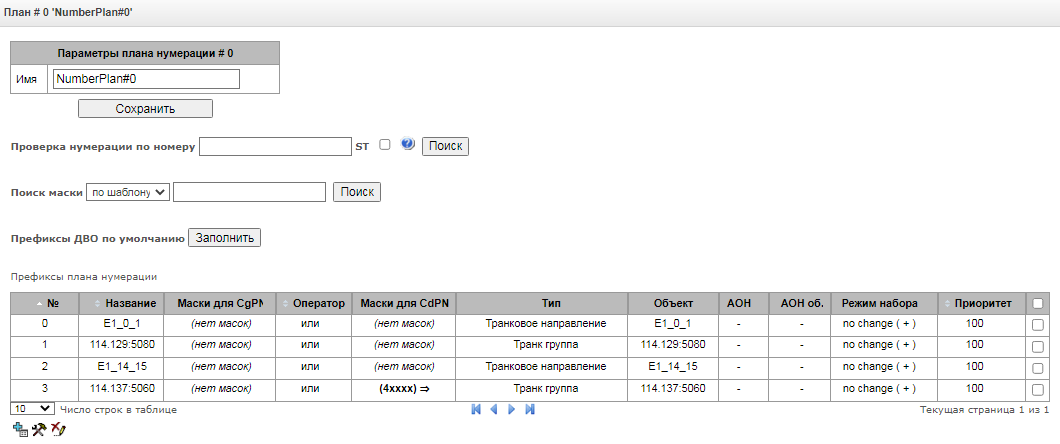Go to the next table page
Image resolution: width=1060 pixels, height=444 pixels.
511,409
